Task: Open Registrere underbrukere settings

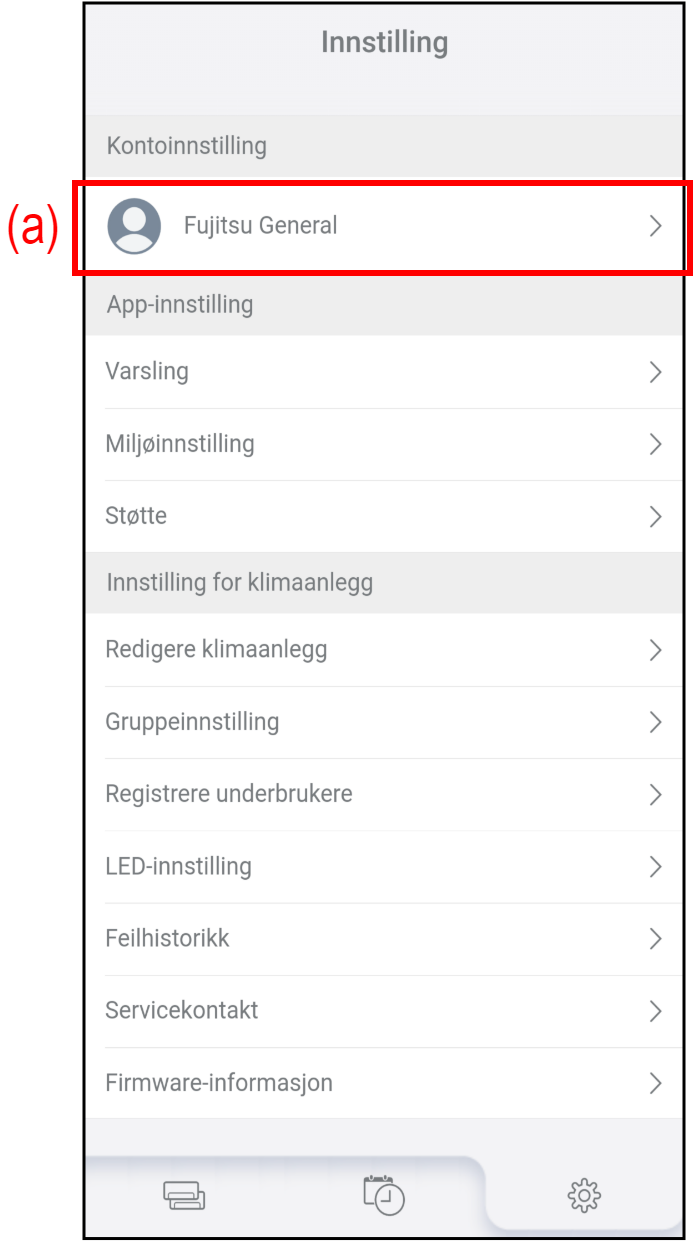Action: 229,794
